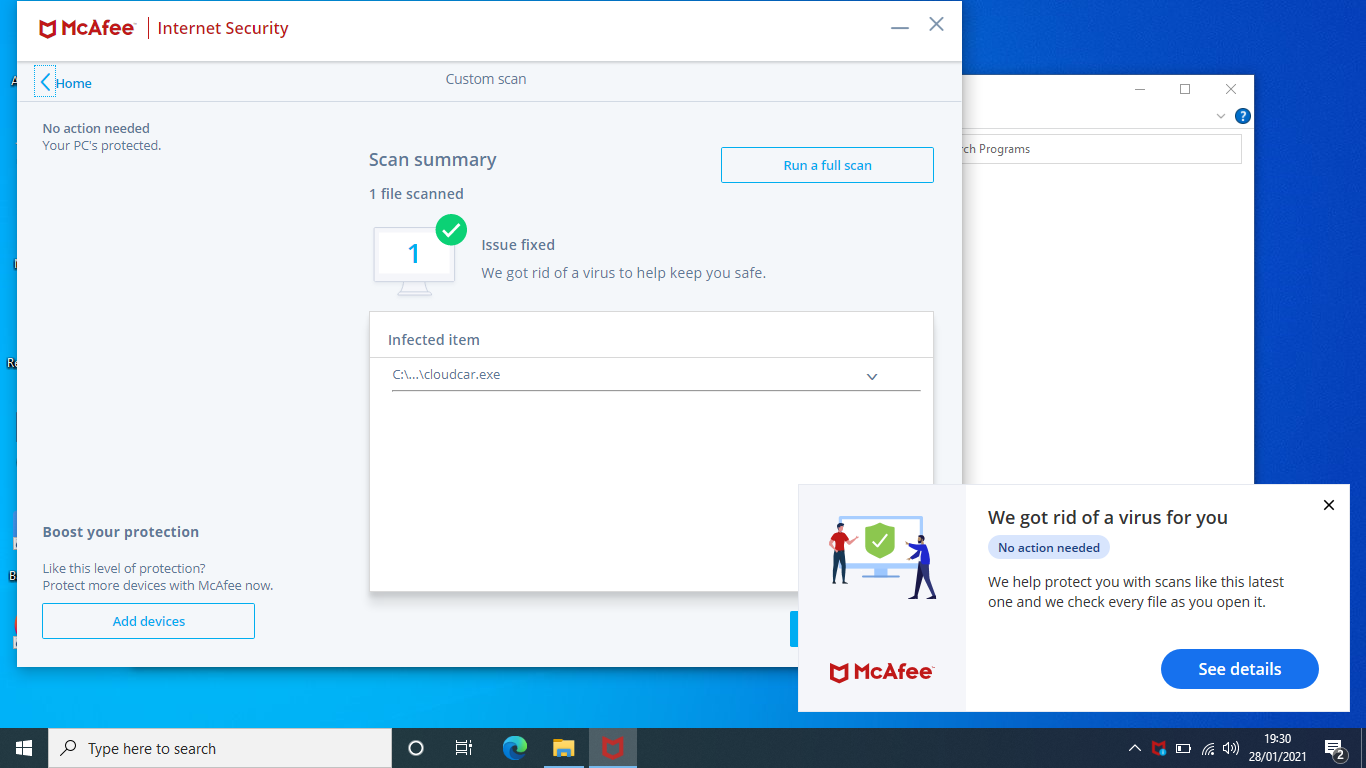Click the "Boost your protection" heading

(121, 532)
